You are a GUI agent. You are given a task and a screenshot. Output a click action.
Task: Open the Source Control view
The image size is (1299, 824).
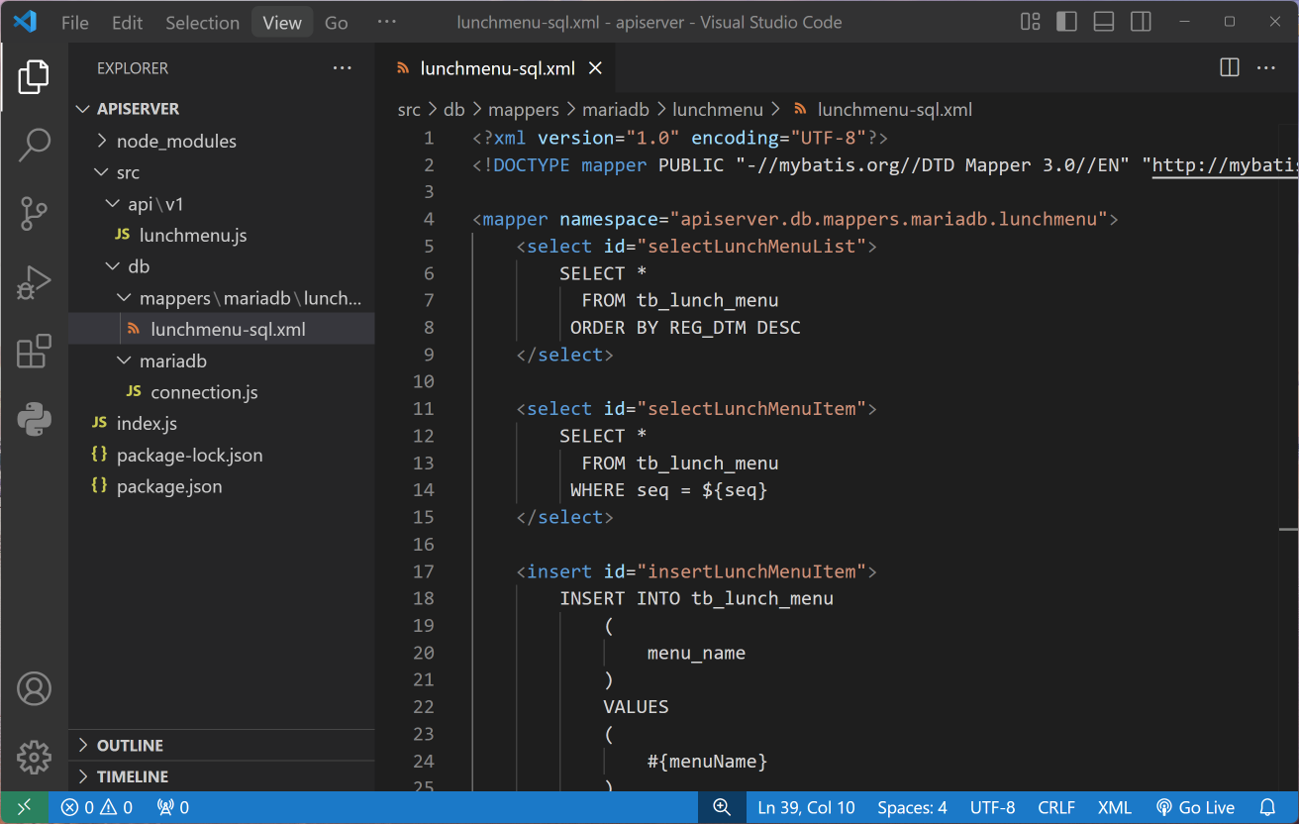click(34, 213)
